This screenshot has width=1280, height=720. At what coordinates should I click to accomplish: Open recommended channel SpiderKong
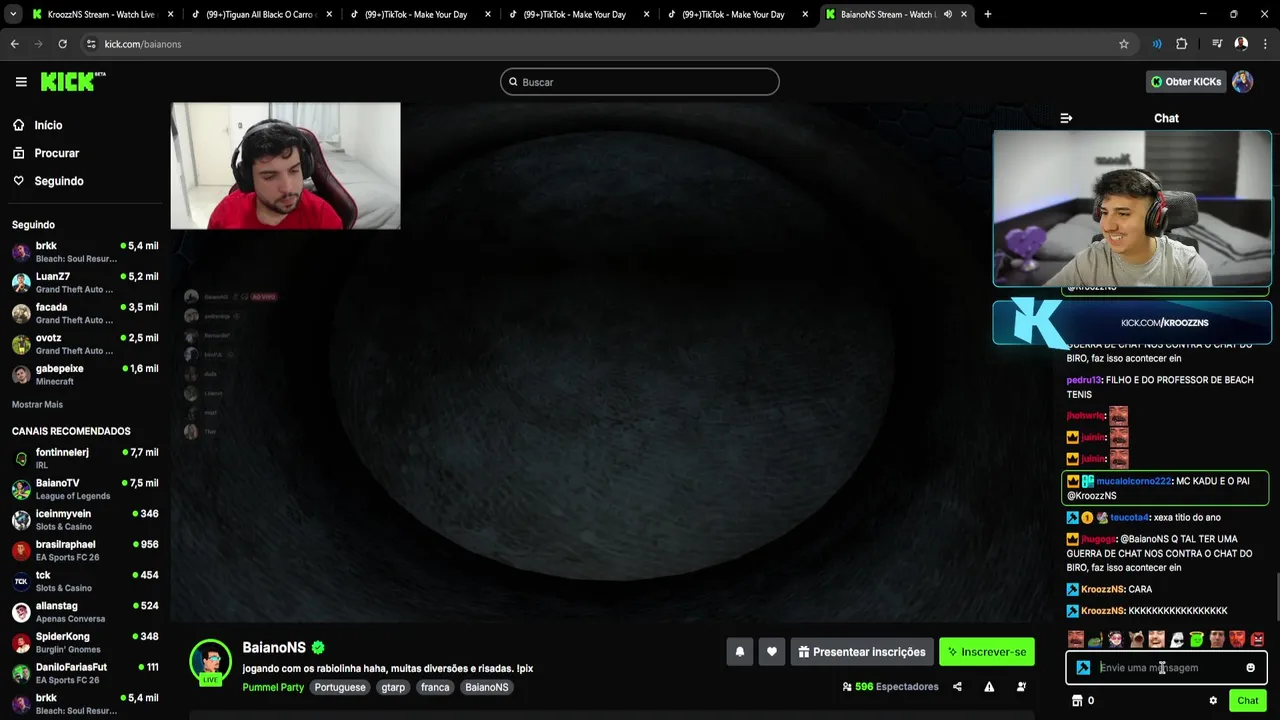(x=85, y=643)
